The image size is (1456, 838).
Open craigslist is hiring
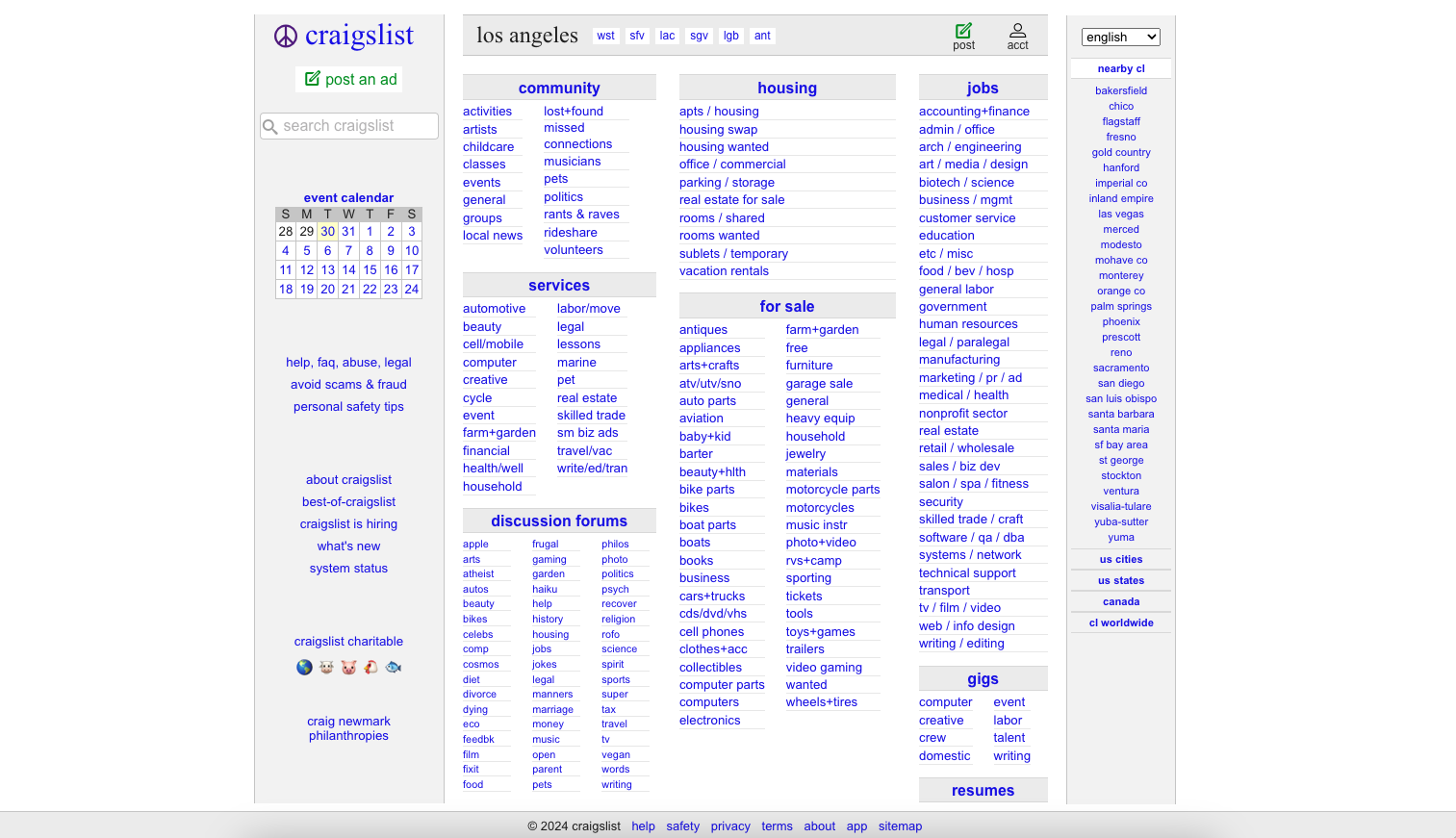click(x=348, y=524)
